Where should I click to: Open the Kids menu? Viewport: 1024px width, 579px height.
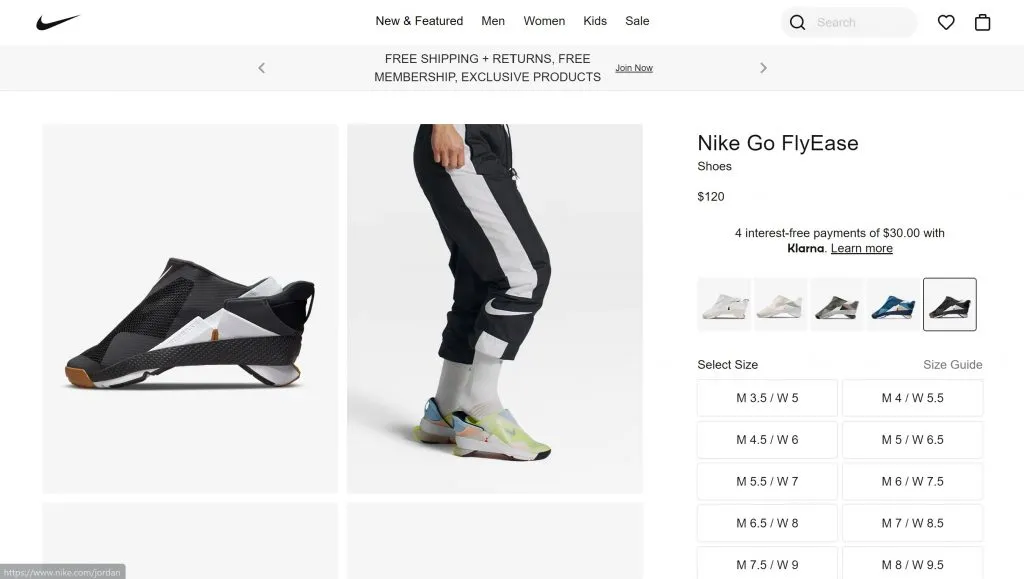point(595,21)
